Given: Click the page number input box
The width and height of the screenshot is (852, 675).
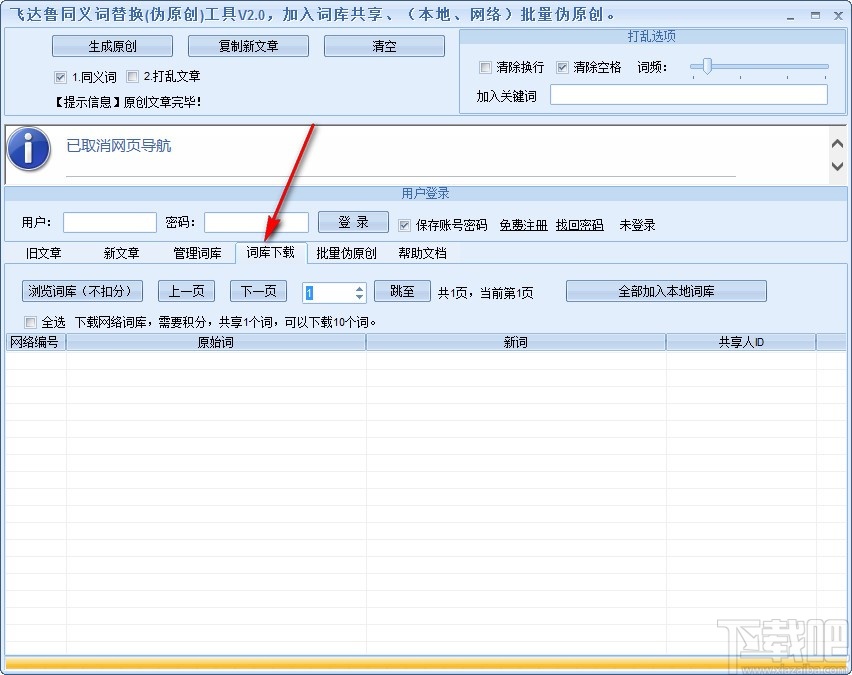Looking at the screenshot, I should click(329, 293).
